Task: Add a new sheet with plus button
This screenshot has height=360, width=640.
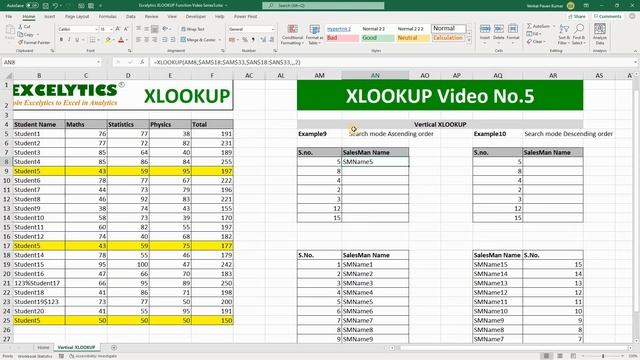Action: point(114,347)
